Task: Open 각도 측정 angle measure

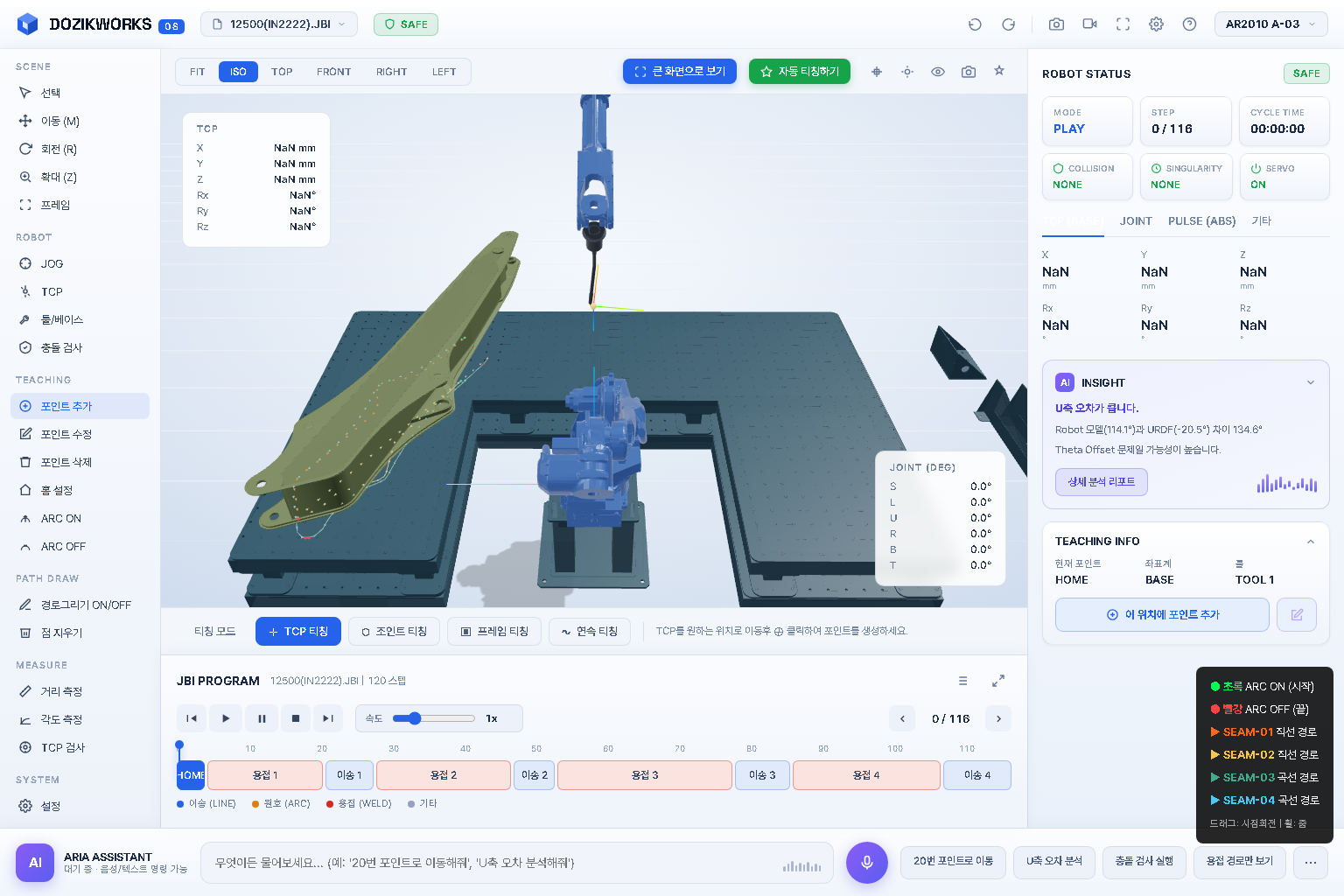Action: (x=80, y=719)
